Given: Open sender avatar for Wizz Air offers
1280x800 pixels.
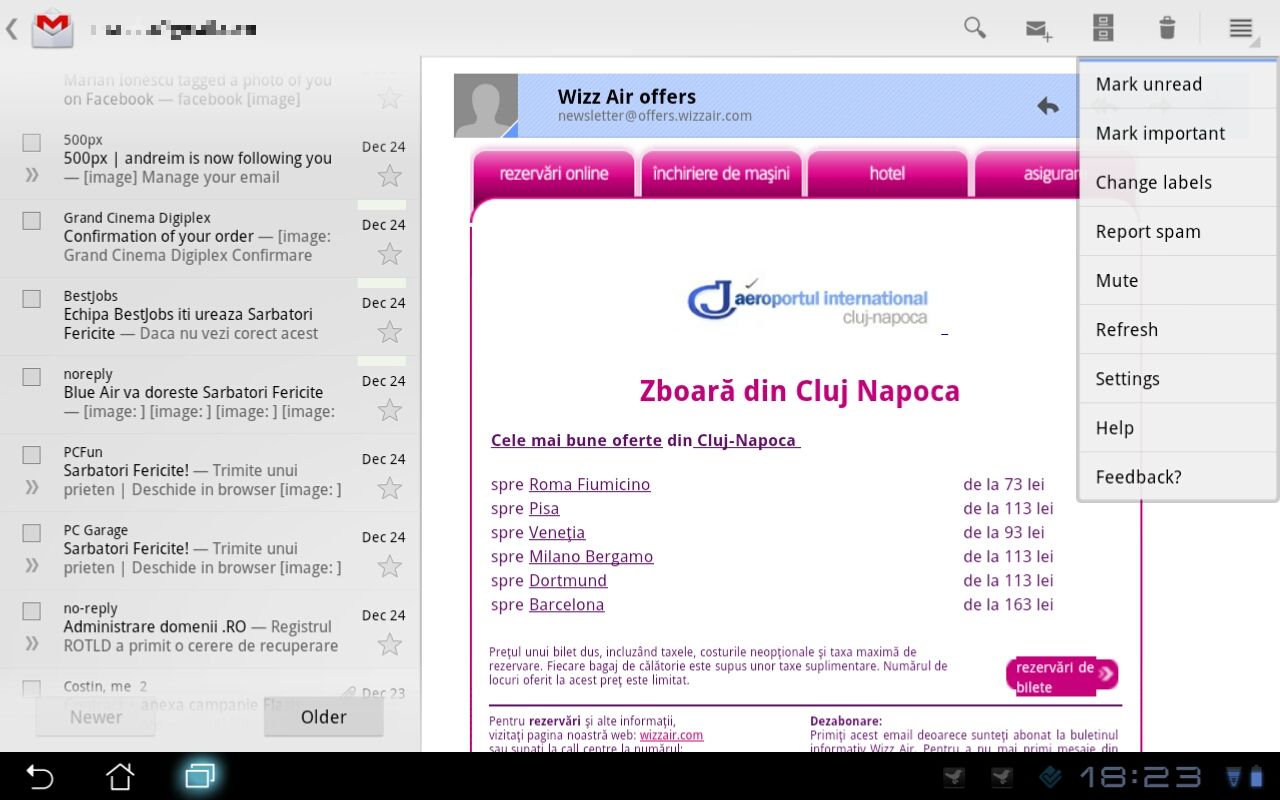Looking at the screenshot, I should tap(486, 105).
